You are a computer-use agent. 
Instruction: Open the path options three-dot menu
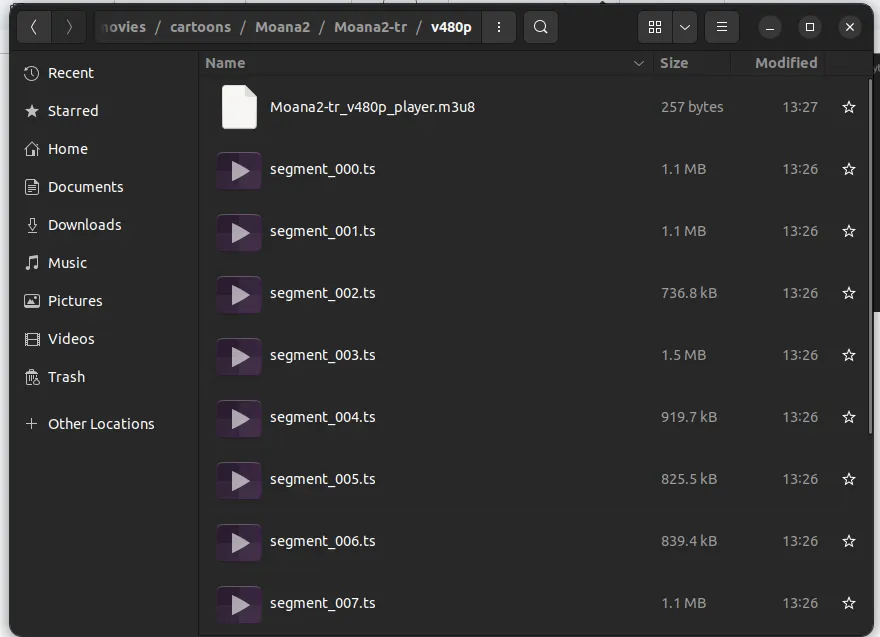point(498,27)
